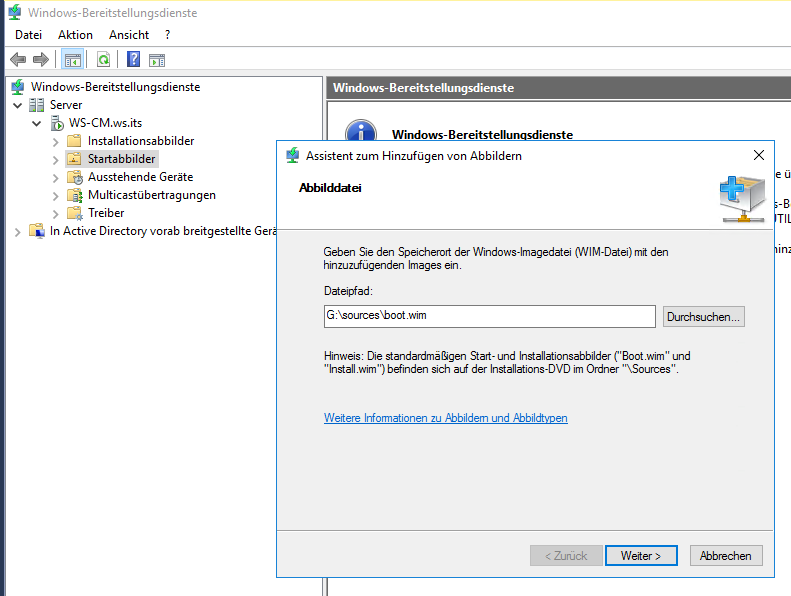The width and height of the screenshot is (791, 596).
Task: Click Durchsuchen to browse for WIM file
Action: pyautogui.click(x=703, y=317)
